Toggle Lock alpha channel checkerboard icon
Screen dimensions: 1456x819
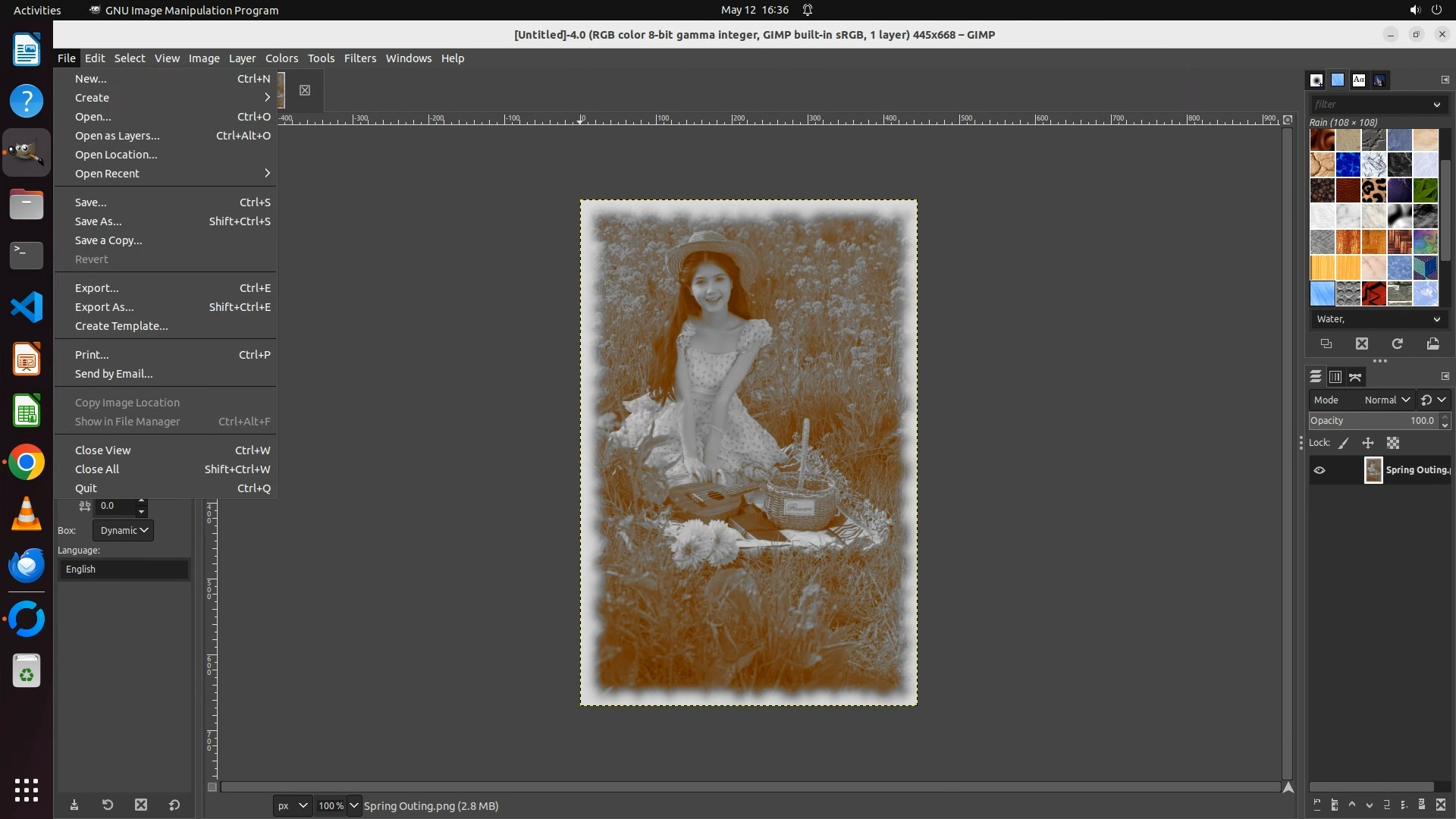[1393, 443]
